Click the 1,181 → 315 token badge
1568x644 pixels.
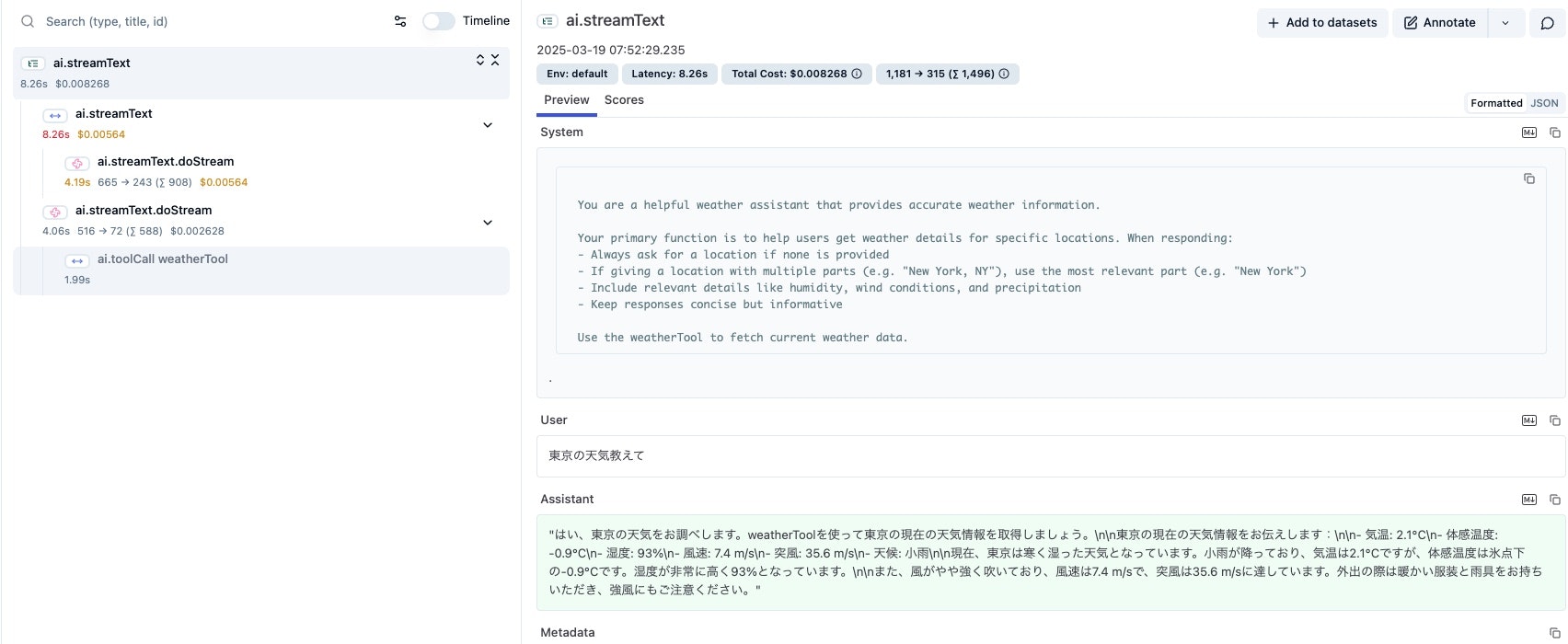point(948,74)
